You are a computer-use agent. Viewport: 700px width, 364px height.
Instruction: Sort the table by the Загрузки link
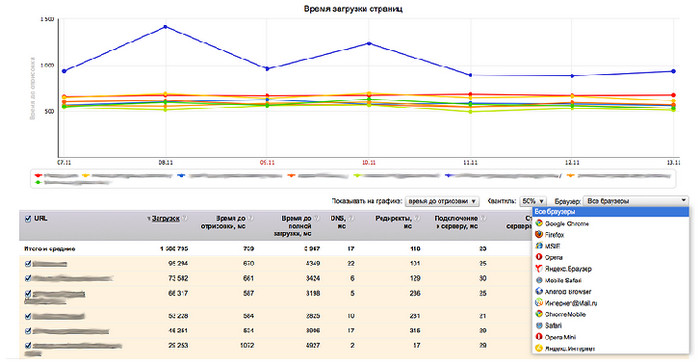click(166, 218)
